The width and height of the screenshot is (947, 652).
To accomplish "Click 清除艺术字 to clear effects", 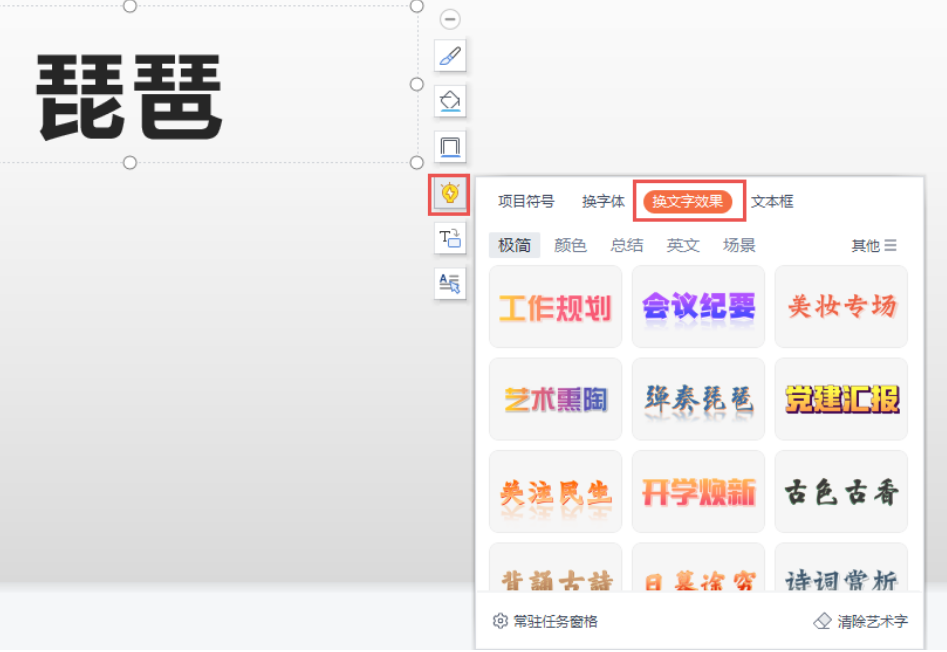I will point(861,621).
